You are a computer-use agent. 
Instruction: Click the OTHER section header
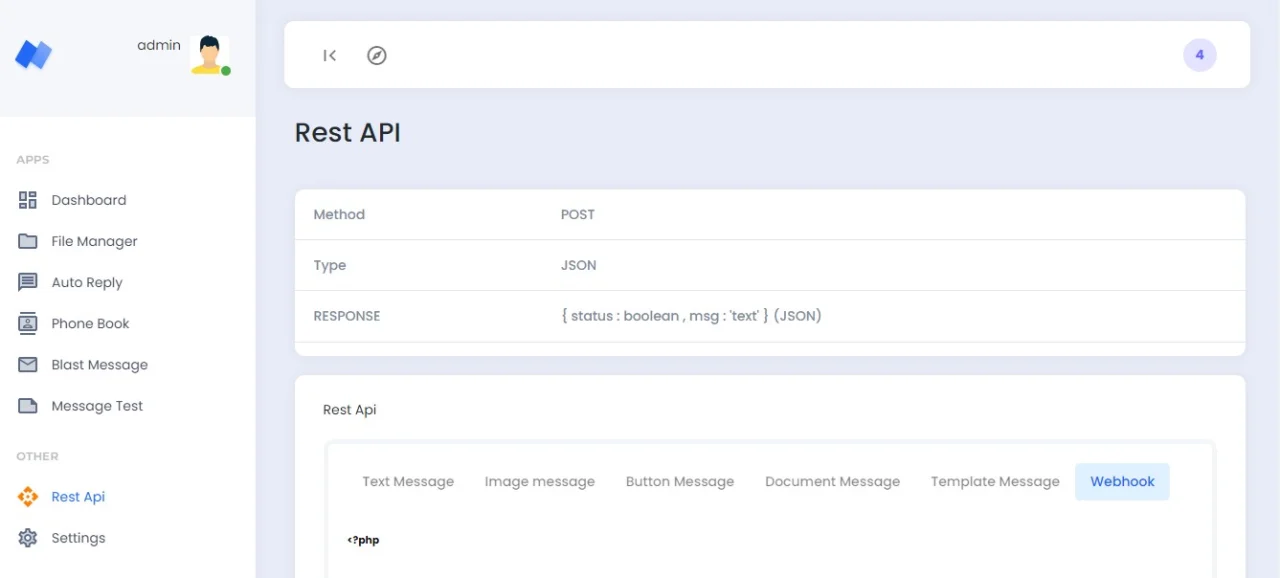(x=37, y=456)
